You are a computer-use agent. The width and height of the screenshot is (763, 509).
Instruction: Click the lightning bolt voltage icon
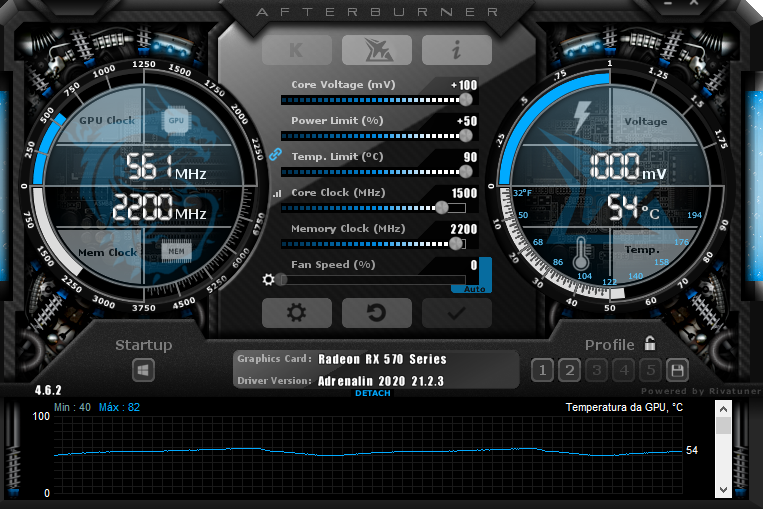point(581,117)
